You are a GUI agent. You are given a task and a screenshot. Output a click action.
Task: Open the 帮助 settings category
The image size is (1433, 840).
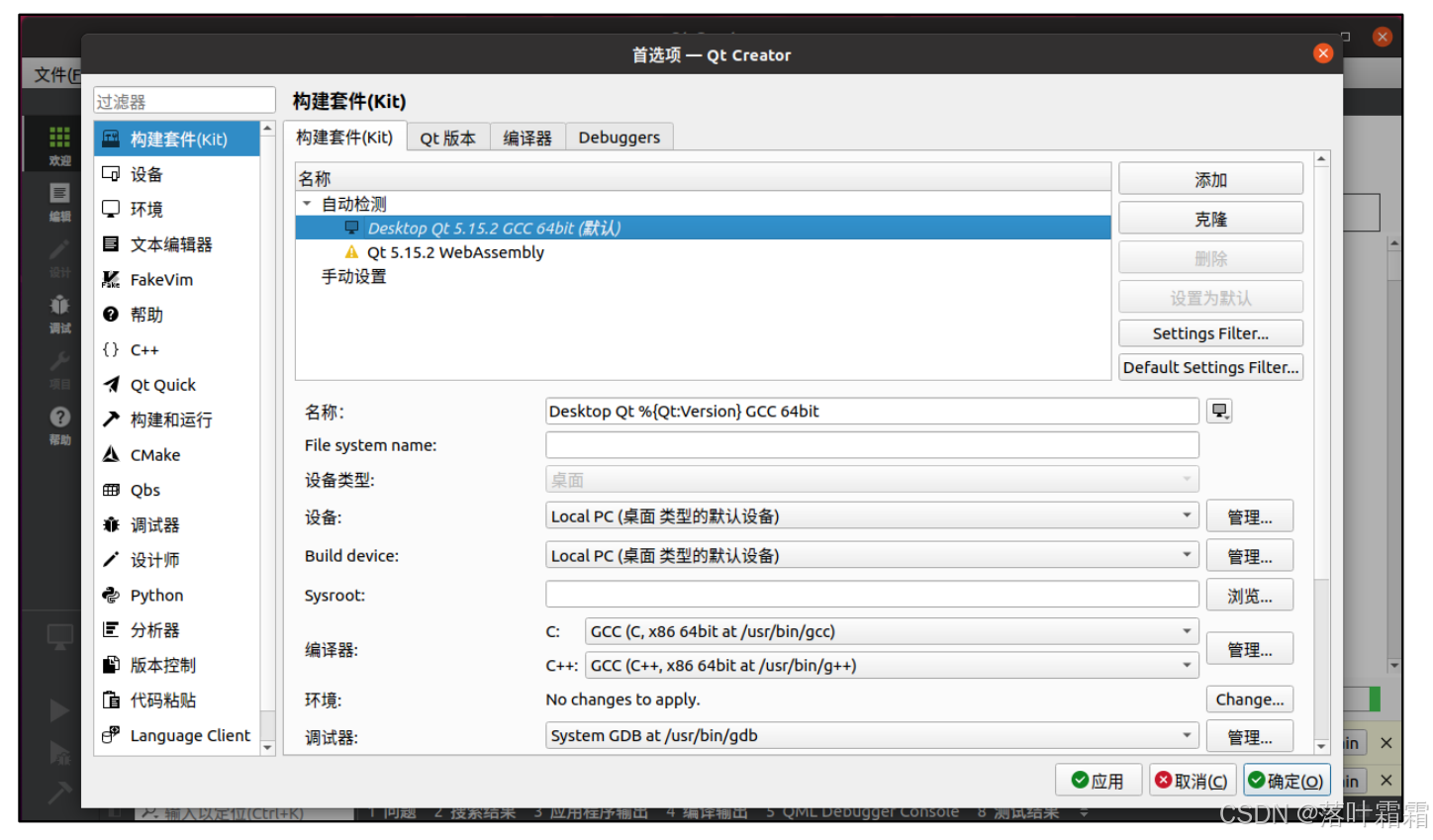tap(177, 315)
